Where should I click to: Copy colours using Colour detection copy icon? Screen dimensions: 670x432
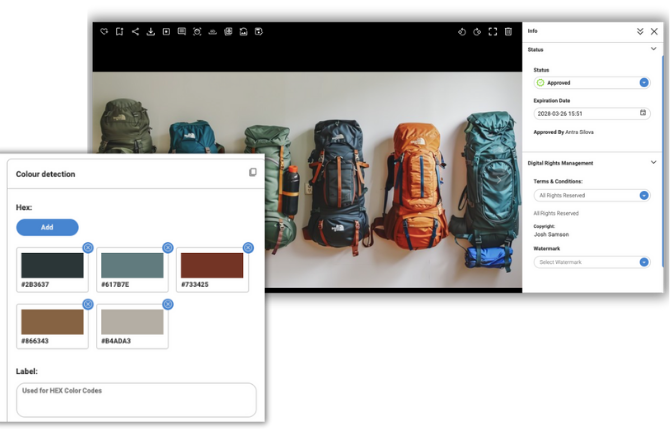(x=252, y=173)
